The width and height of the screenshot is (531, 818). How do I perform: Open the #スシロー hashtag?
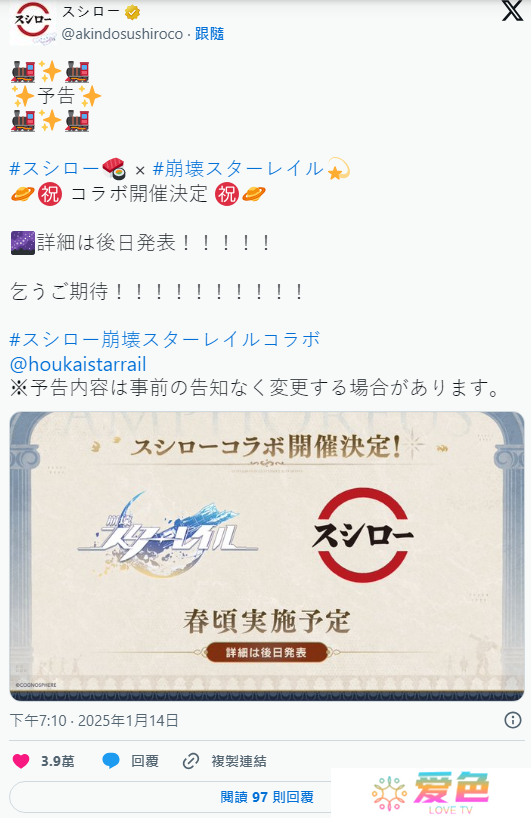point(54,169)
